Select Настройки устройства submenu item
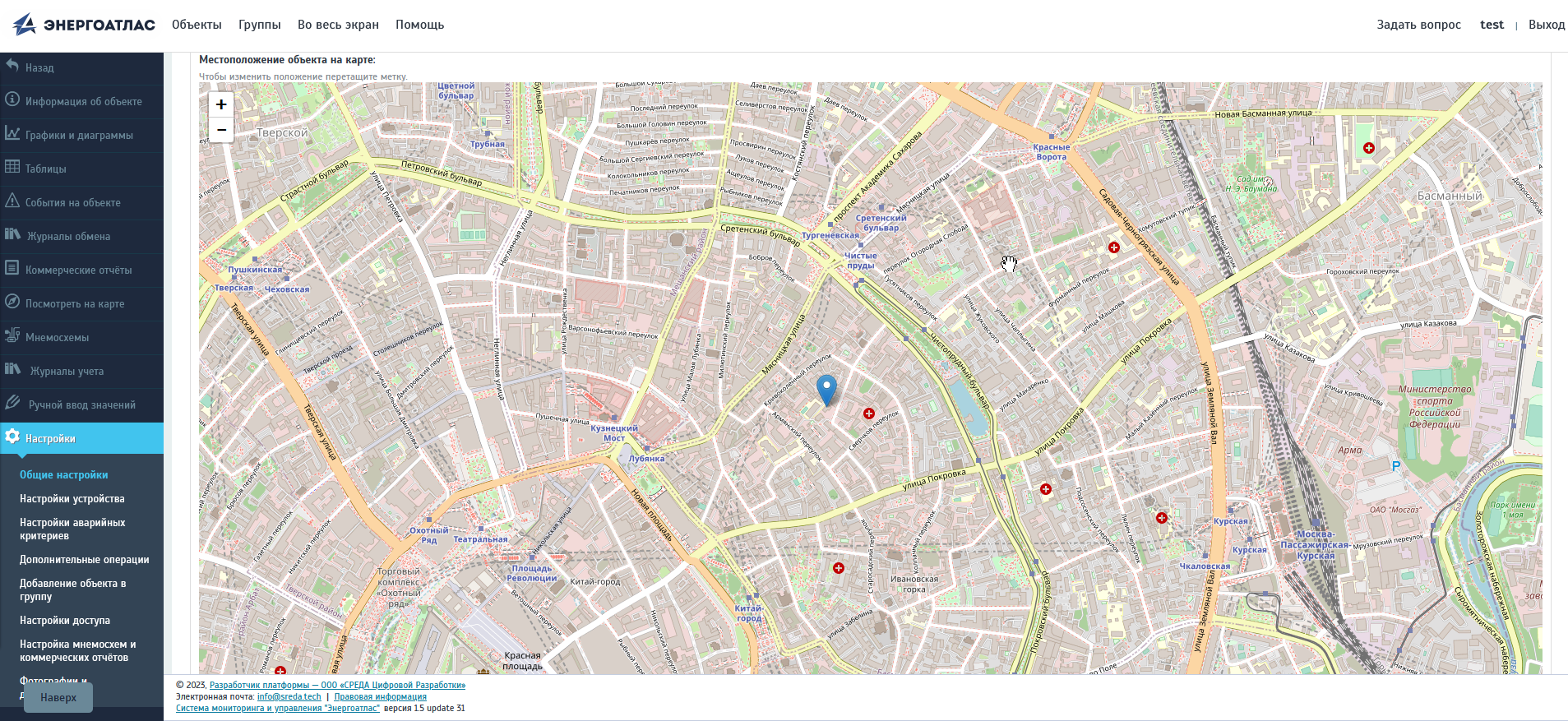 click(72, 499)
